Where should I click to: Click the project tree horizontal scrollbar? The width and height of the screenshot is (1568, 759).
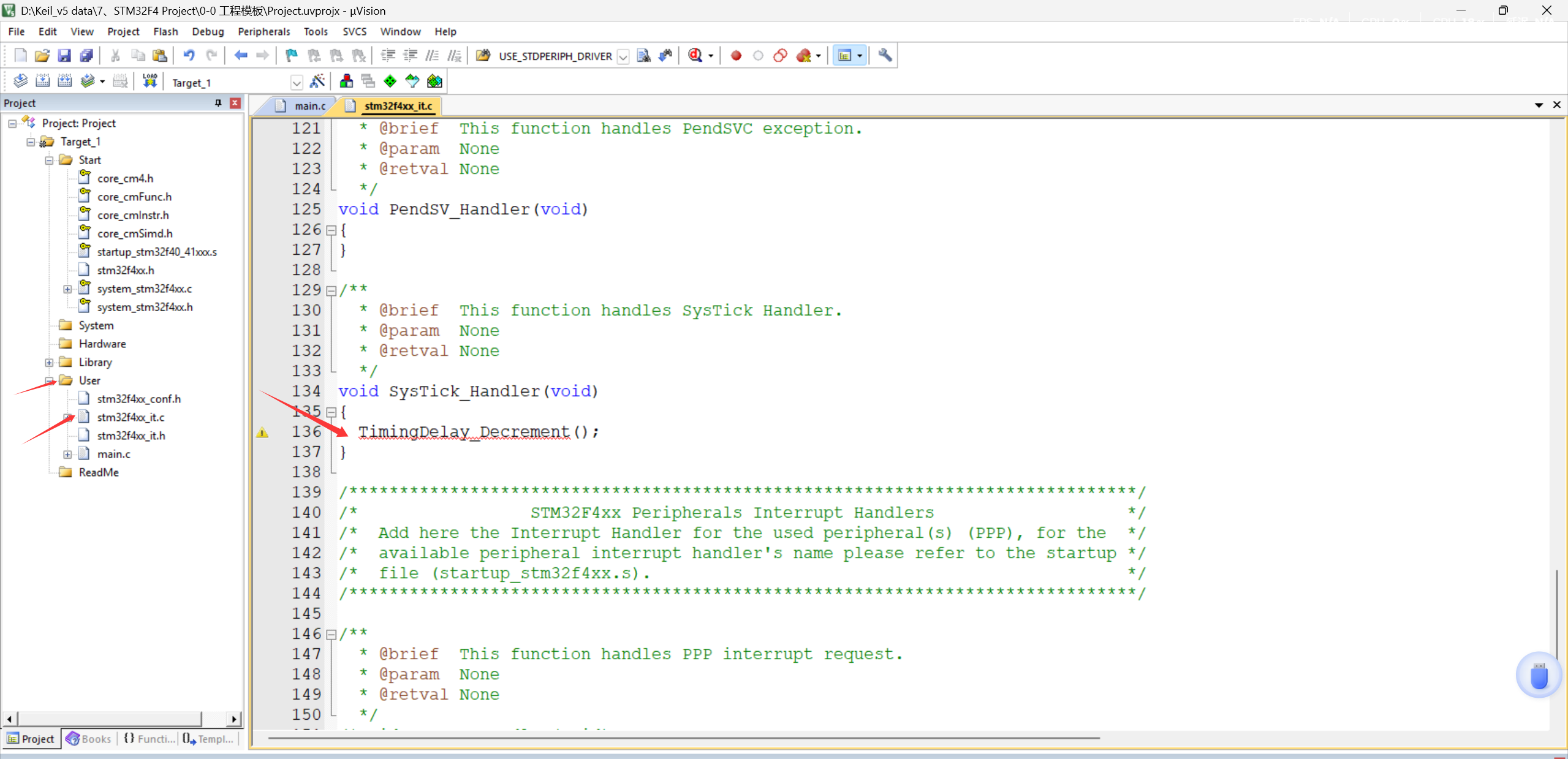tap(110, 718)
